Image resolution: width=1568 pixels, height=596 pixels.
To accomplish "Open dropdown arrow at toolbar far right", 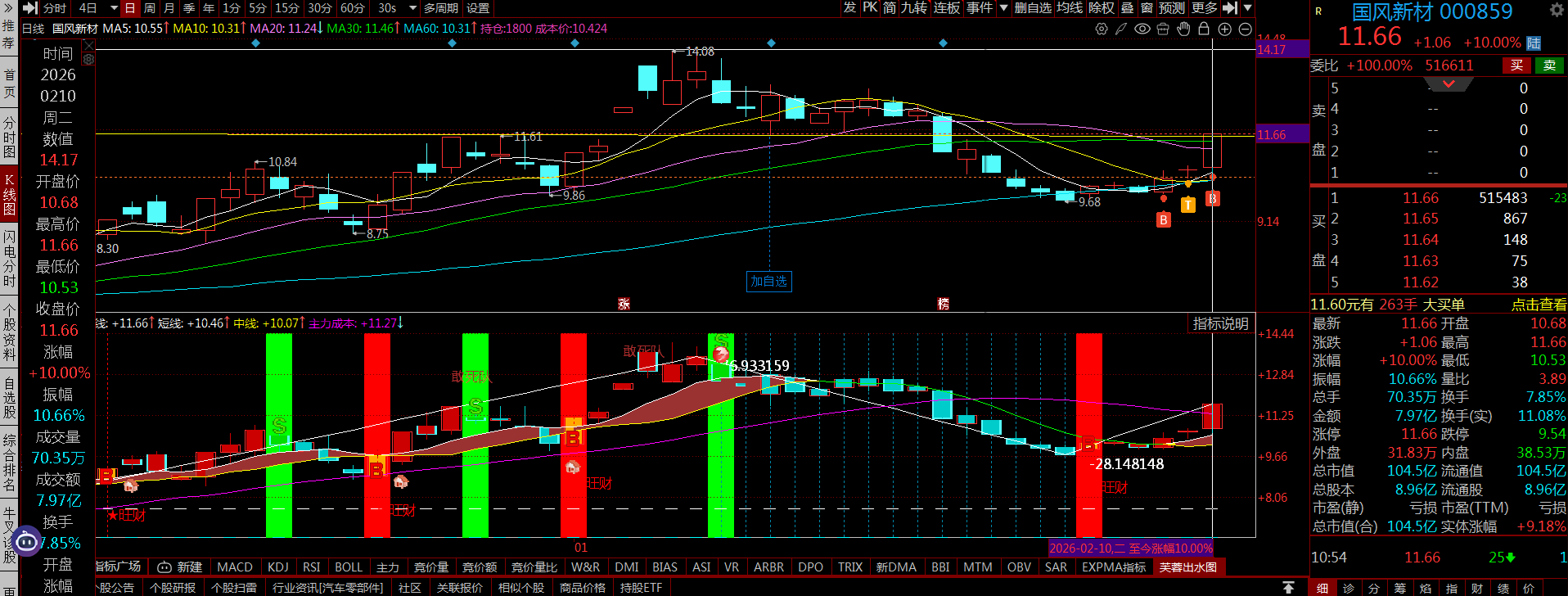I will (x=1247, y=8).
